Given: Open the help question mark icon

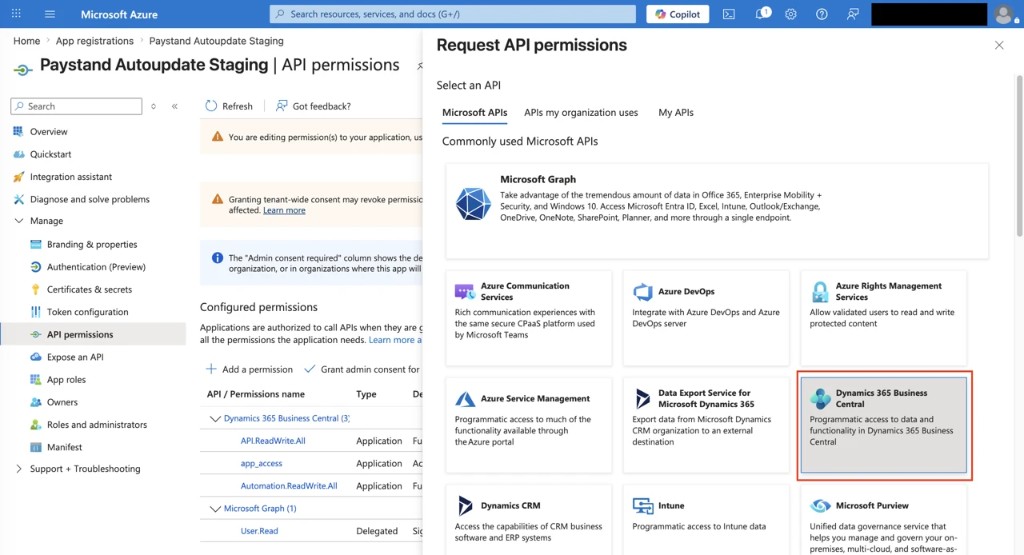Looking at the screenshot, I should 822,14.
